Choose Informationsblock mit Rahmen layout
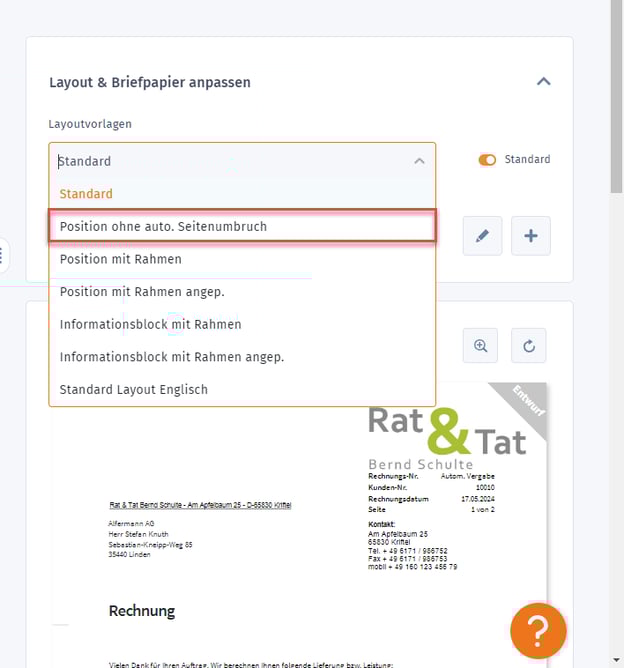The width and height of the screenshot is (624, 668). (x=150, y=324)
